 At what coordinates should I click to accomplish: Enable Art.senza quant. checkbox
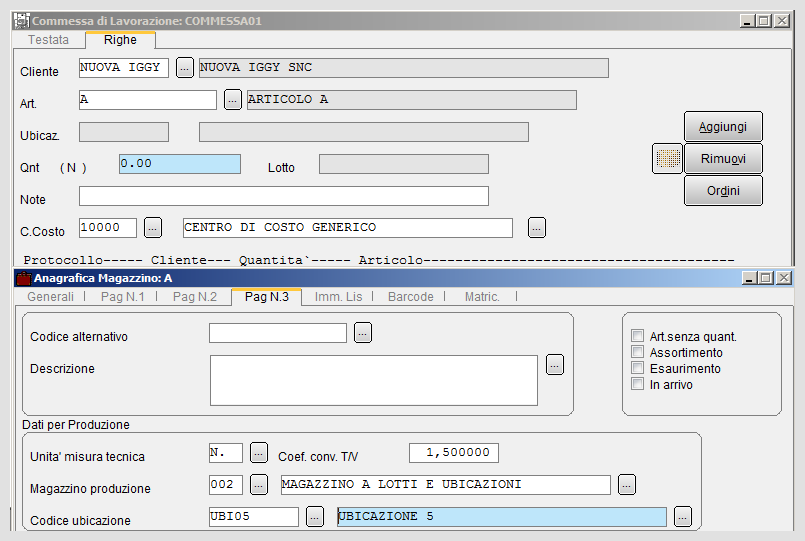click(x=637, y=336)
